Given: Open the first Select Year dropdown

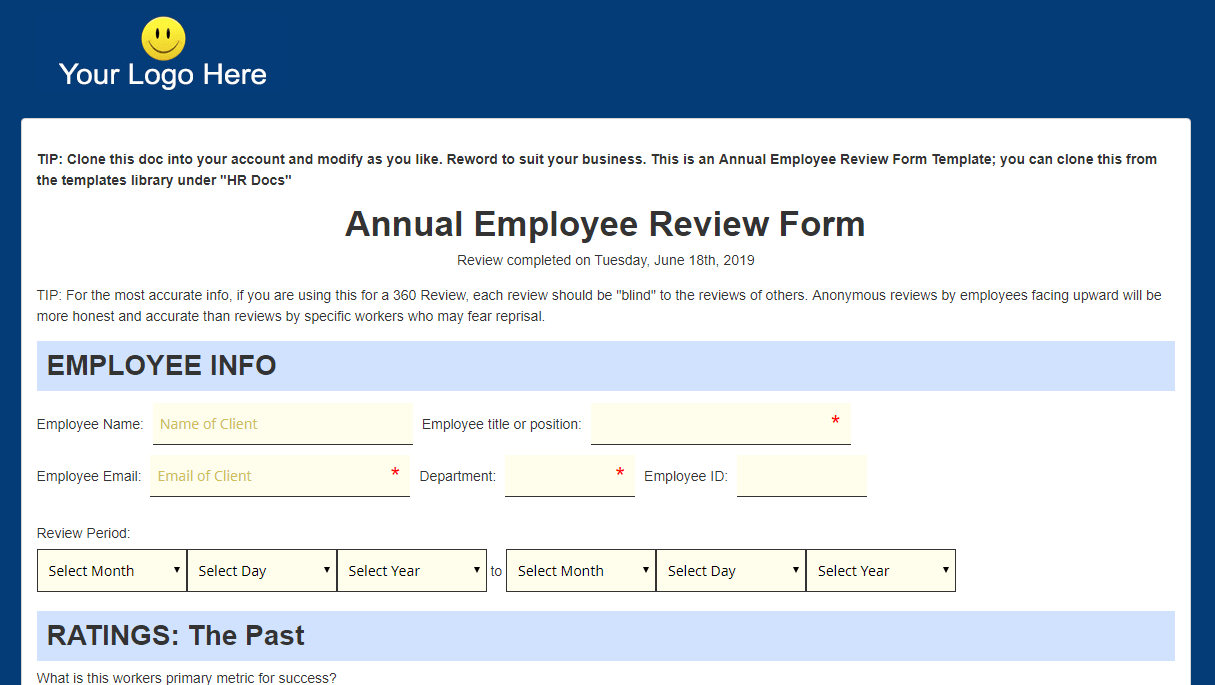Looking at the screenshot, I should [411, 570].
